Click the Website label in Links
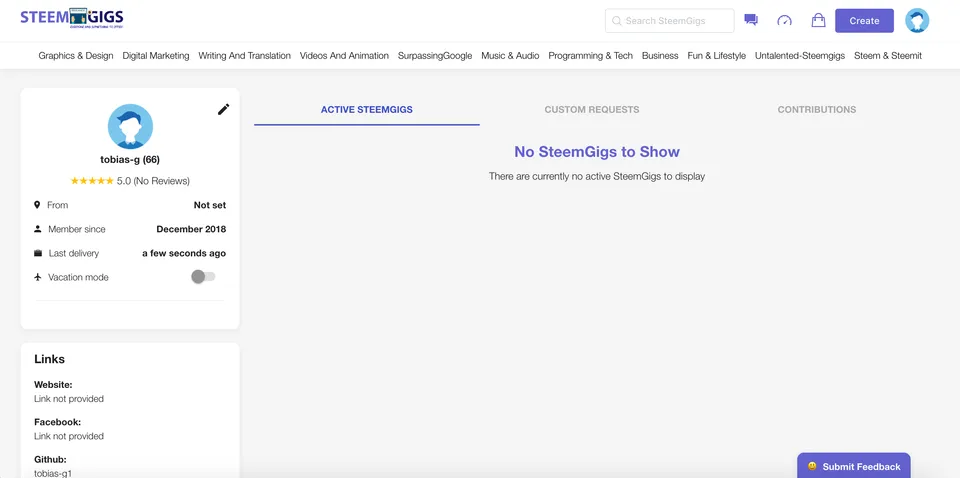960x478 pixels. 53,385
